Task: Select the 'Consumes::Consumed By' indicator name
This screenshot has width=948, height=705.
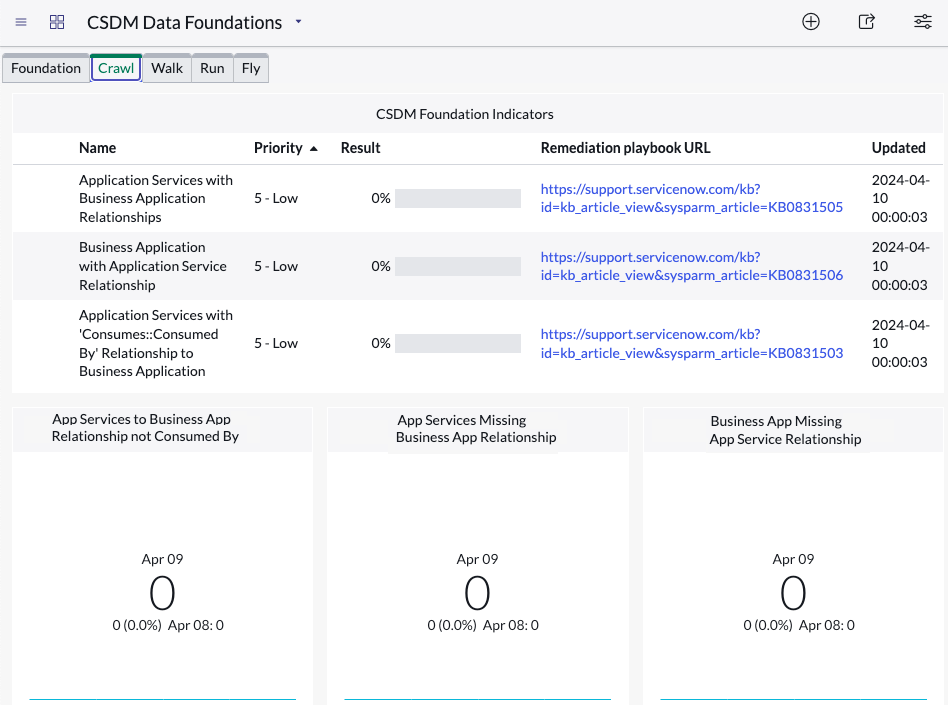Action: 156,343
